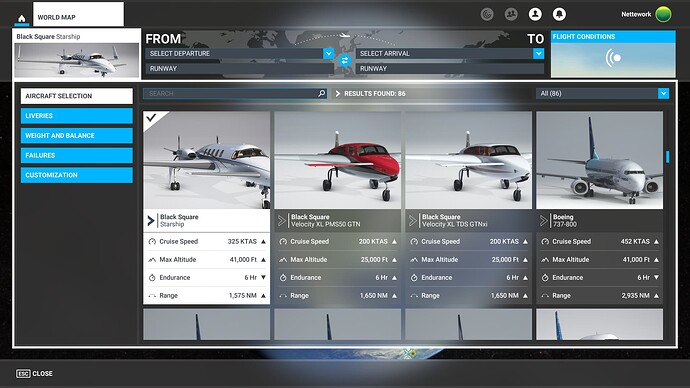The image size is (690, 388).
Task: Click PMS50 GTN Endurance stopwatch icon
Action: tap(283, 278)
